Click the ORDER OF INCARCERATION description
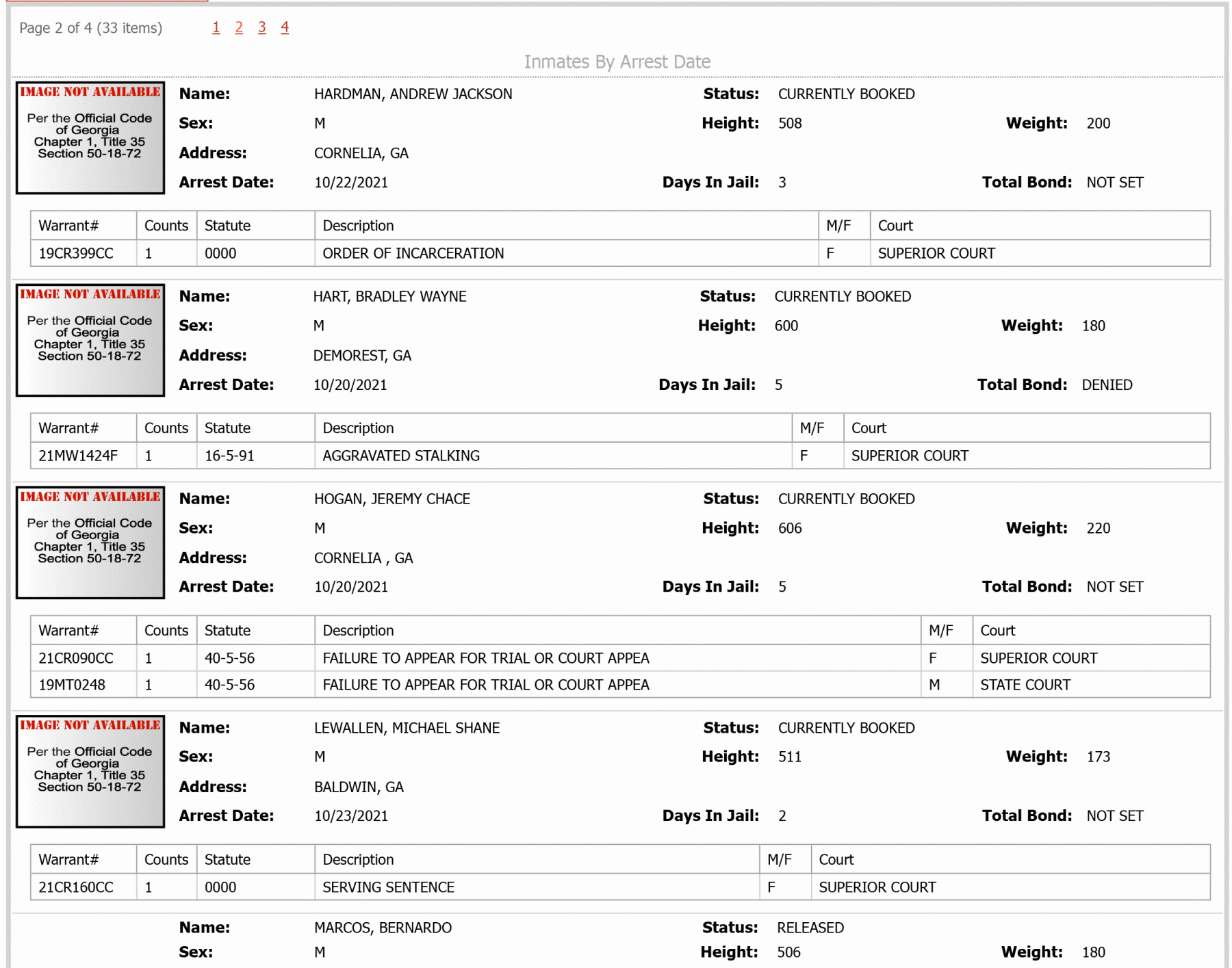Screen dimensions: 1232x968 point(413,253)
